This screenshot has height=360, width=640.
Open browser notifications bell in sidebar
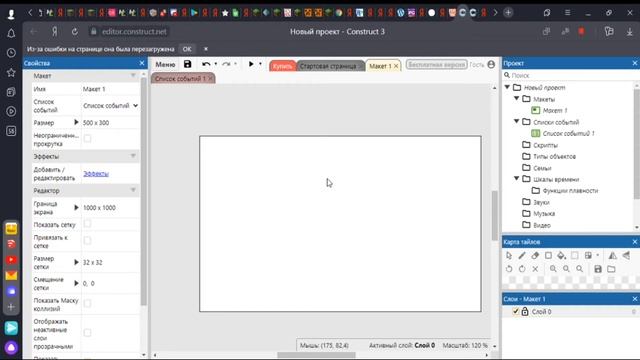(11, 33)
